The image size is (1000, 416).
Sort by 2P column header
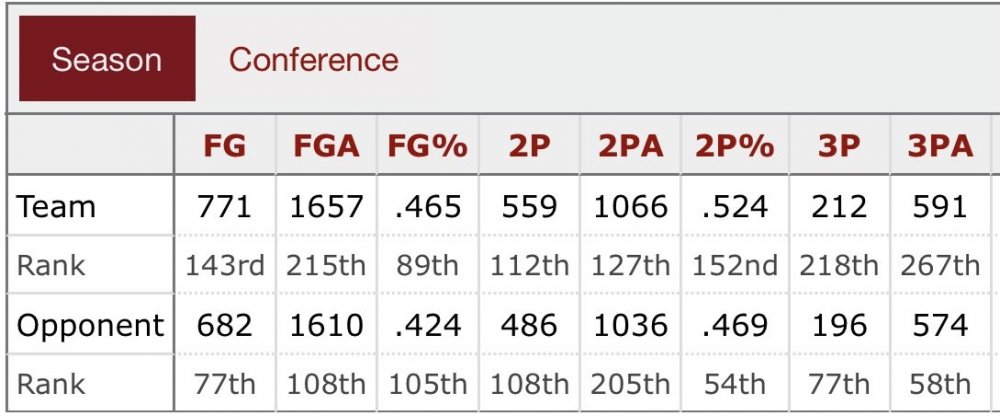(x=530, y=146)
